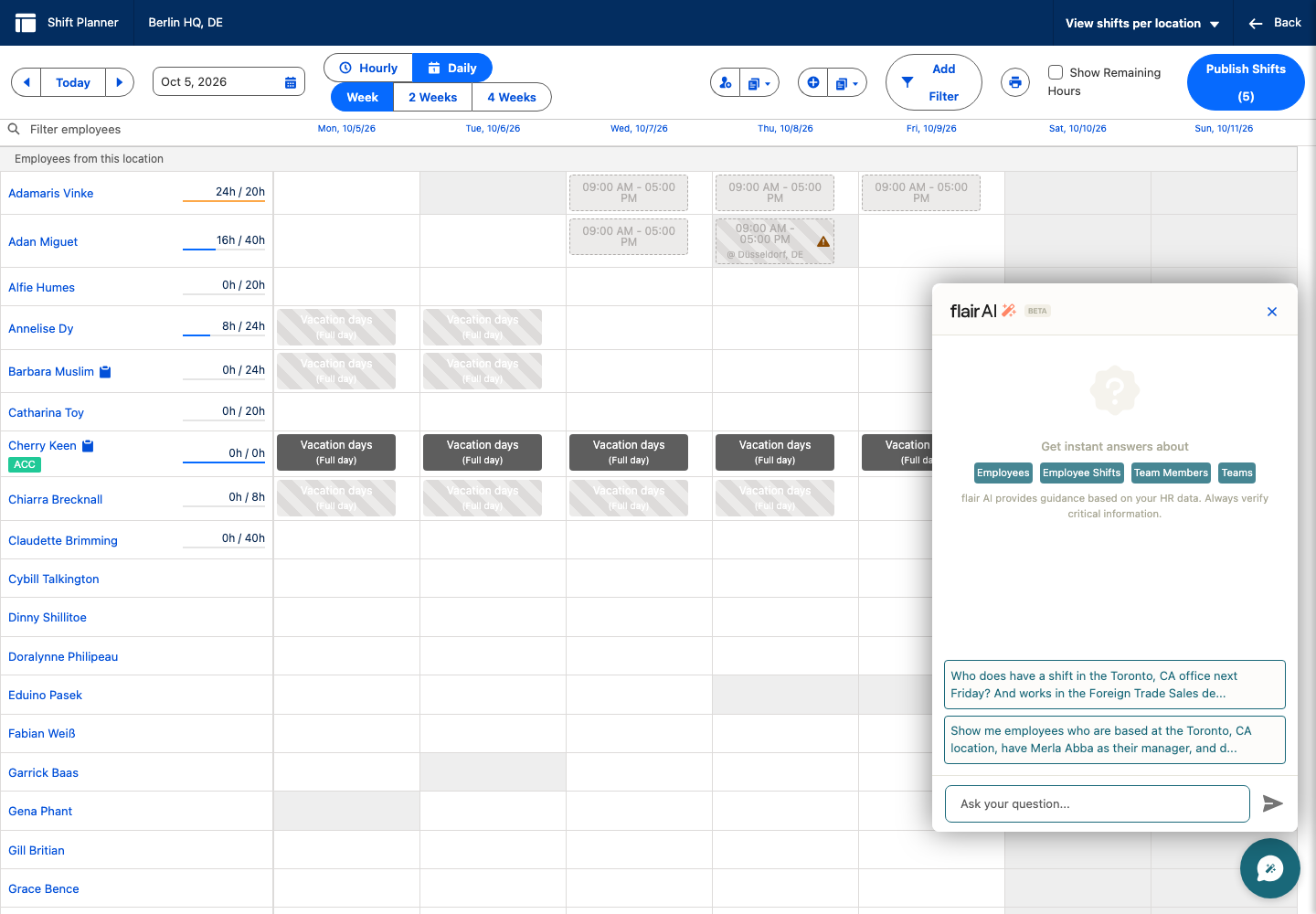
Task: Toggle the flair AI chat bubble button
Action: (x=1270, y=868)
